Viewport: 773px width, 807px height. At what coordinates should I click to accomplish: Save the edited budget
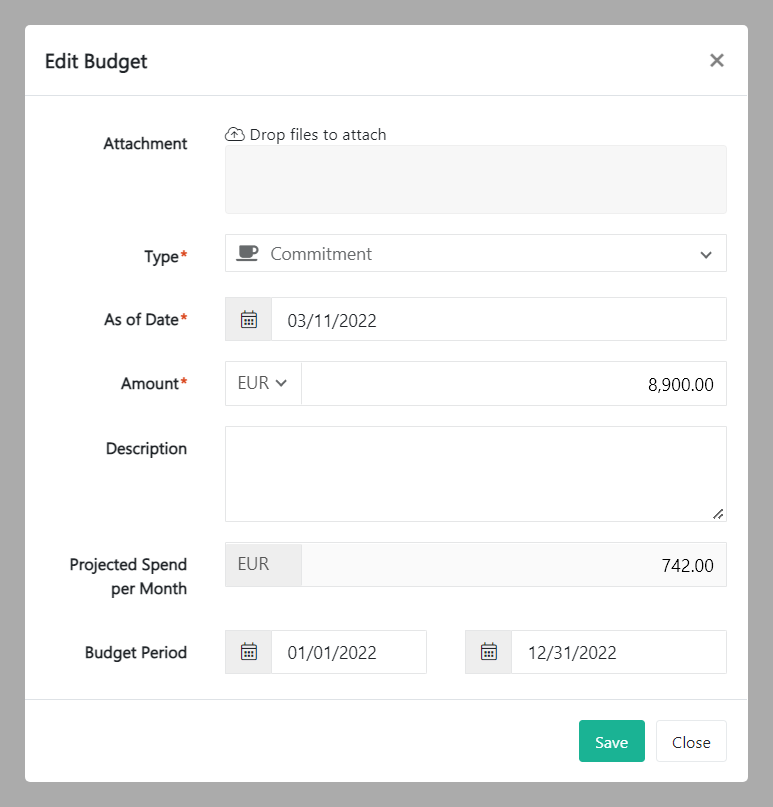[611, 741]
